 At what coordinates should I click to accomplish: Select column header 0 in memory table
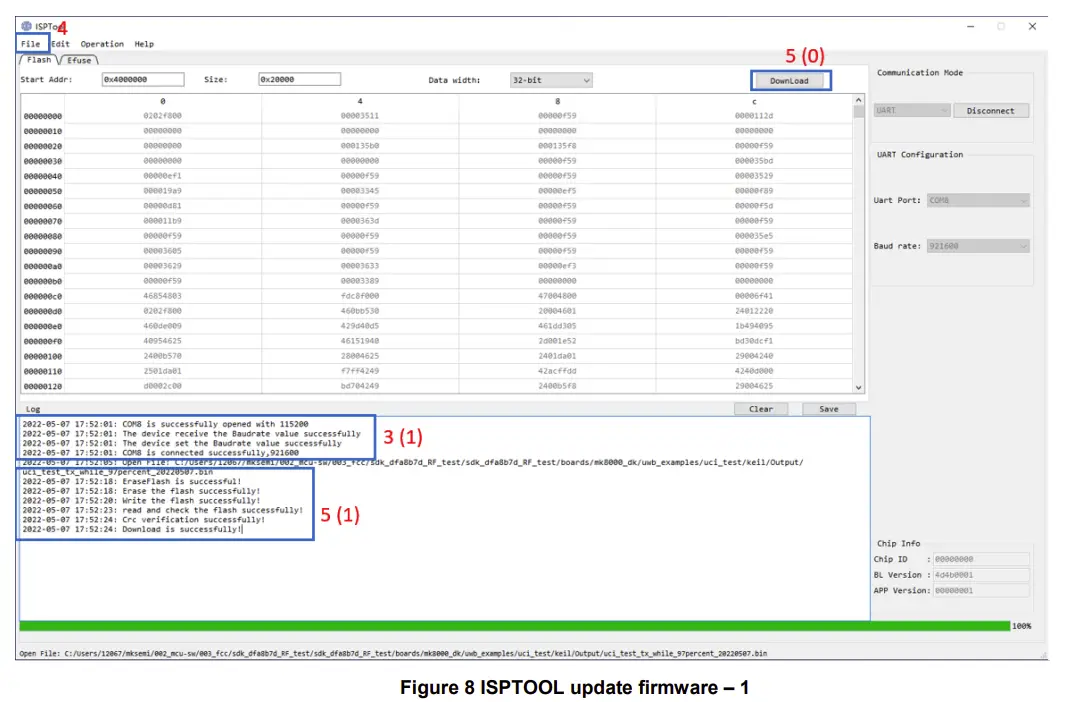(x=163, y=101)
